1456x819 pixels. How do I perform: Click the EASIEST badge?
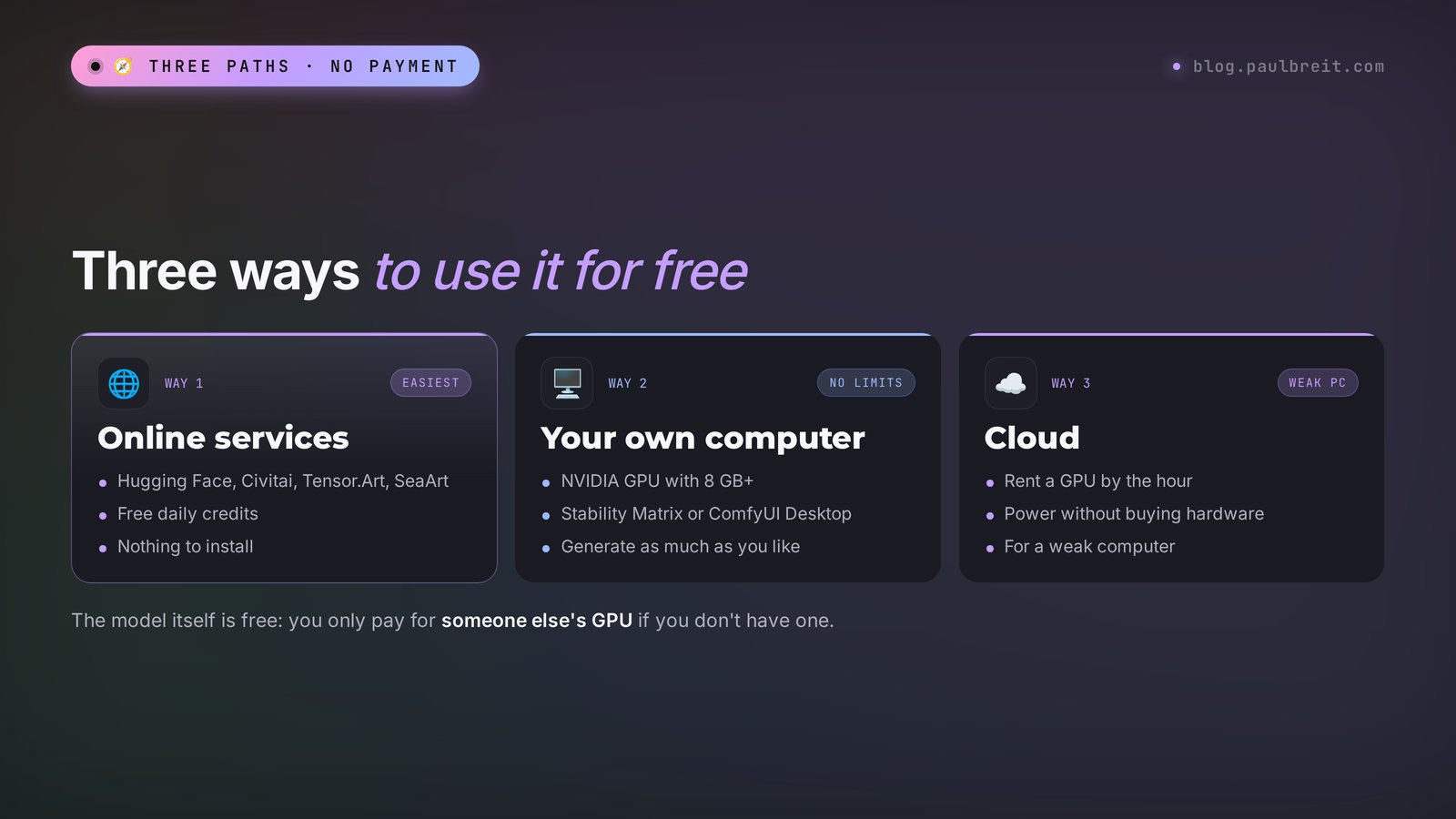click(x=430, y=383)
